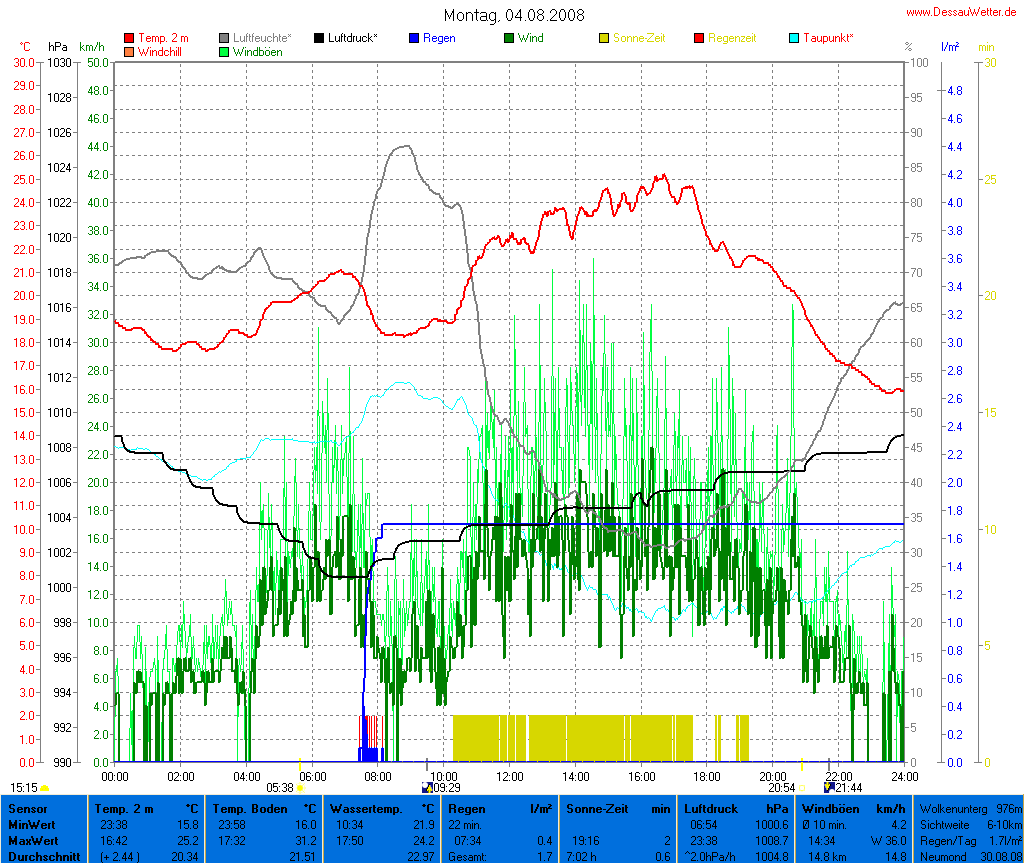Image resolution: width=1024 pixels, height=863 pixels.
Task: Click the sunrise sun icon at 05:38
Action: click(301, 788)
